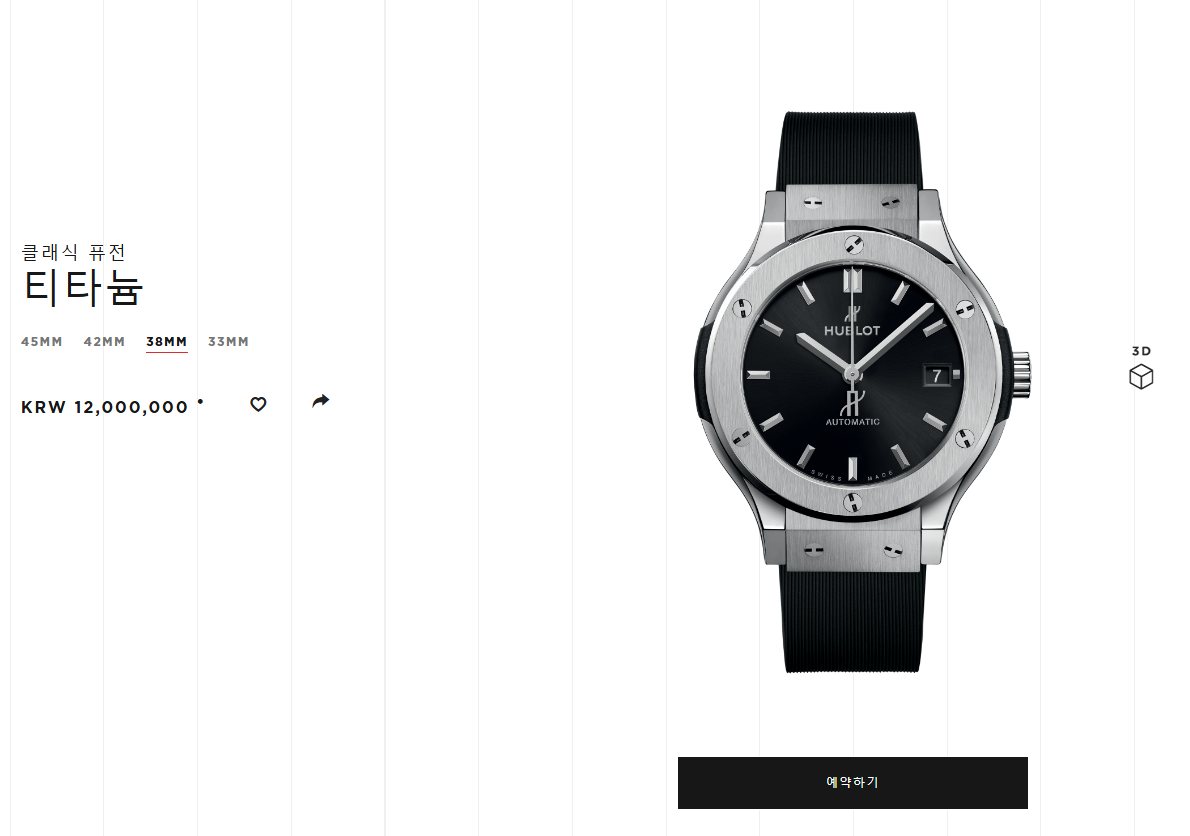Select the 38MM size tab
This screenshot has width=1190, height=836.
pos(167,342)
